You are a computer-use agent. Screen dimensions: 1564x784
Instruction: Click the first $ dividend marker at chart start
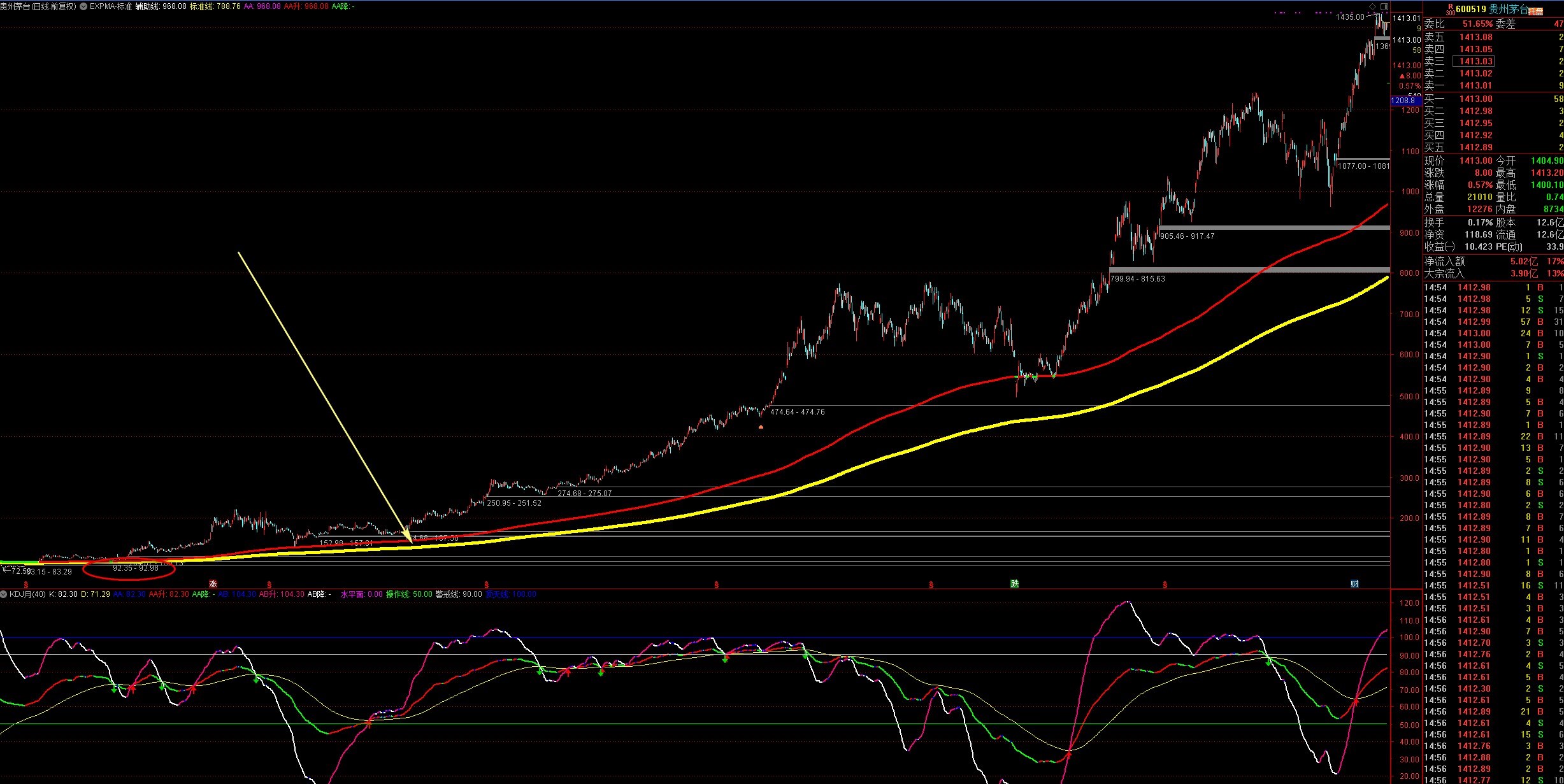click(x=26, y=584)
